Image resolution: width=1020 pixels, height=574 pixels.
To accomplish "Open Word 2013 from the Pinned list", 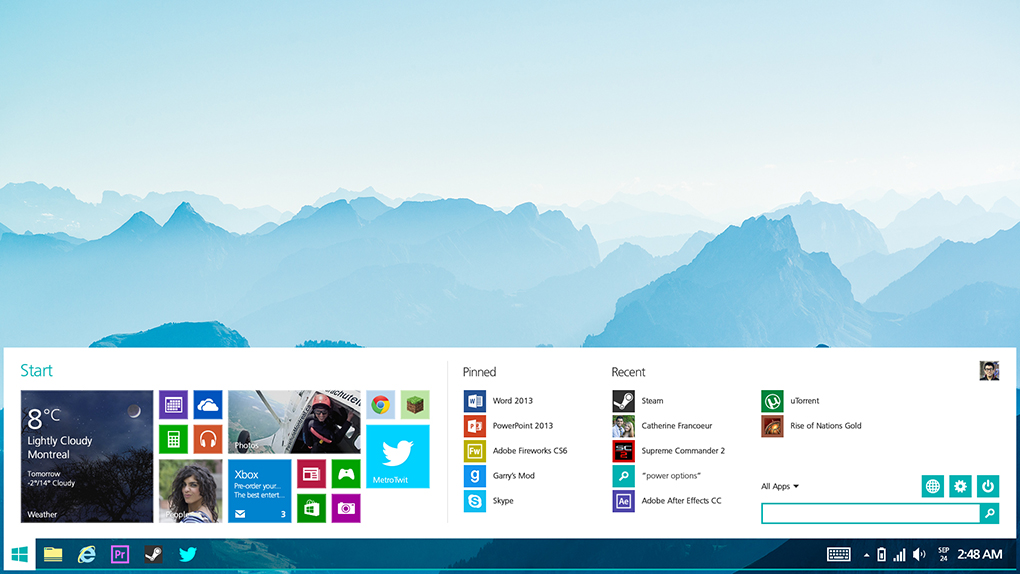I will click(512, 401).
